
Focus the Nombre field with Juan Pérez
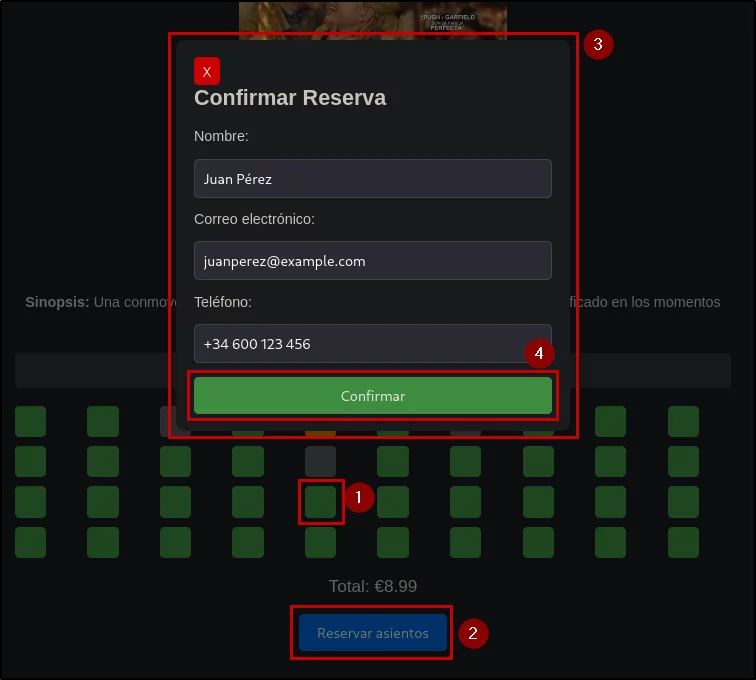click(373, 178)
